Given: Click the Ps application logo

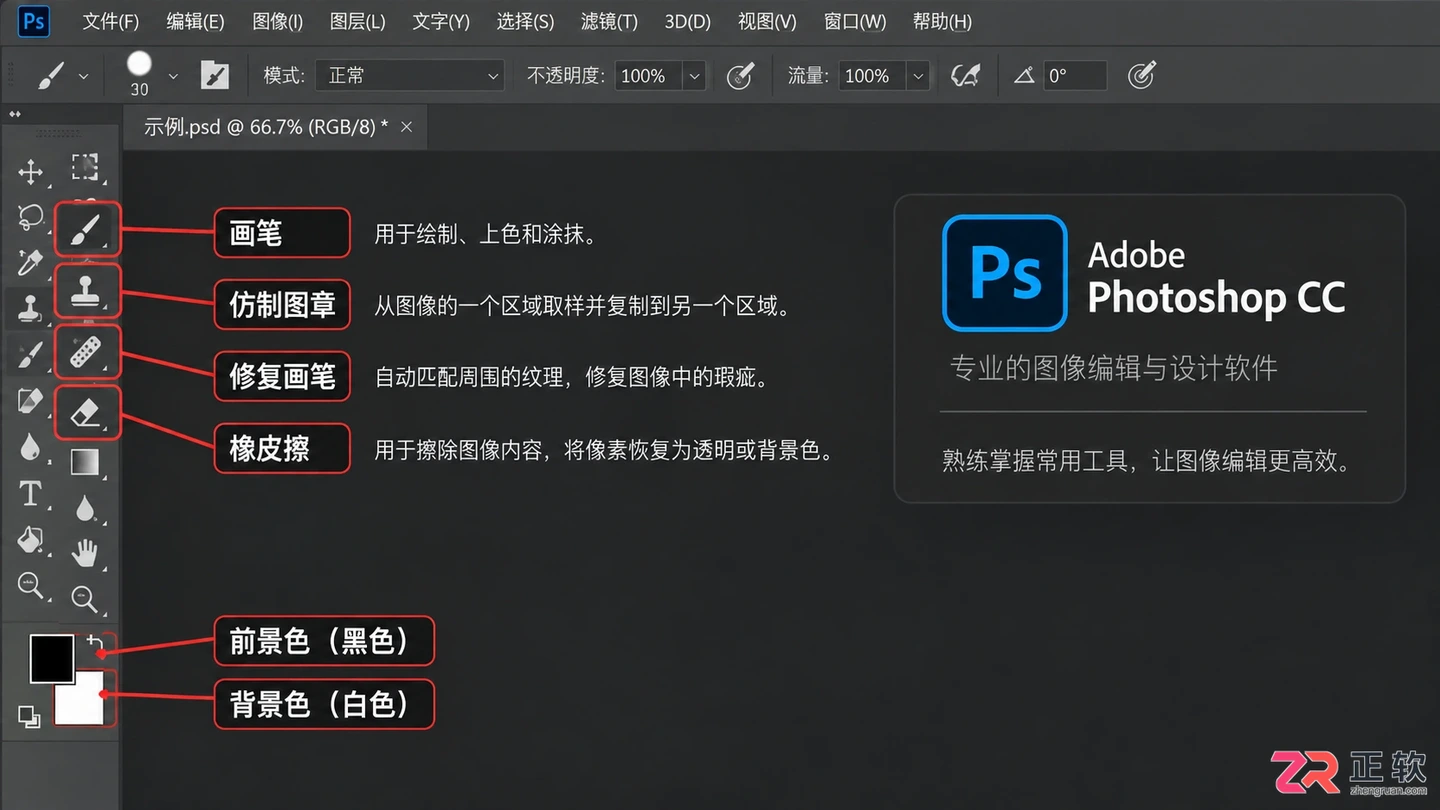Looking at the screenshot, I should 34,21.
